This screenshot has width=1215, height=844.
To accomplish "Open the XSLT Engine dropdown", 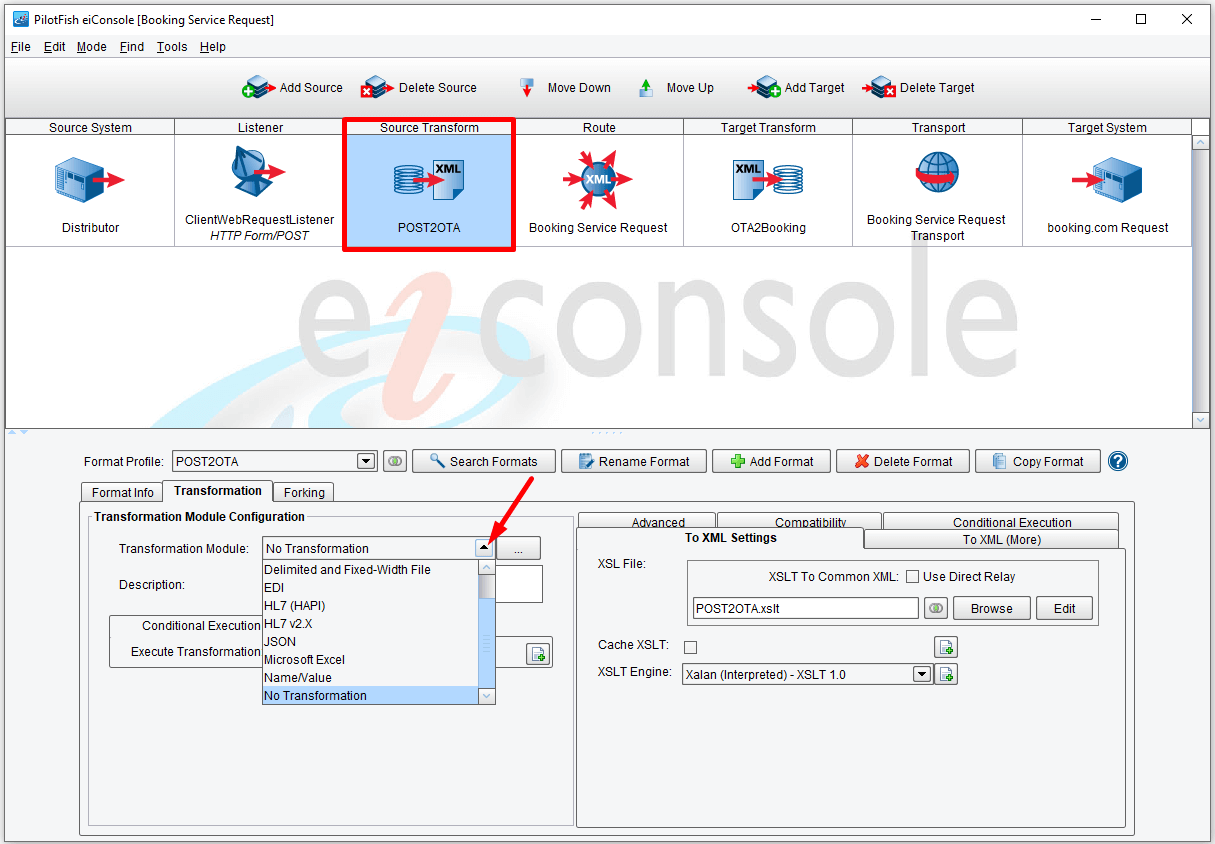I will [922, 674].
